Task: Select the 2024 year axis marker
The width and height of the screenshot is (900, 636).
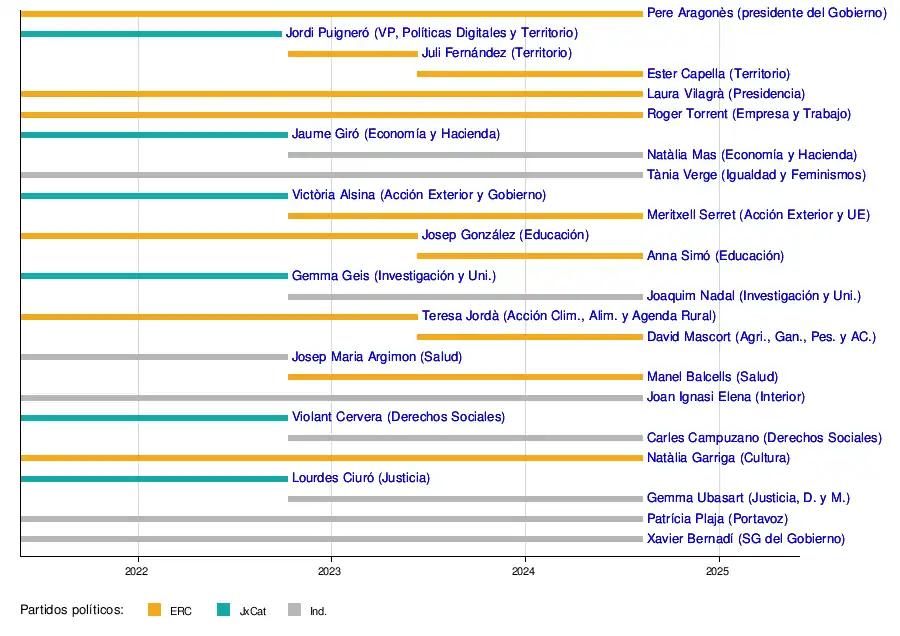Action: [x=524, y=572]
